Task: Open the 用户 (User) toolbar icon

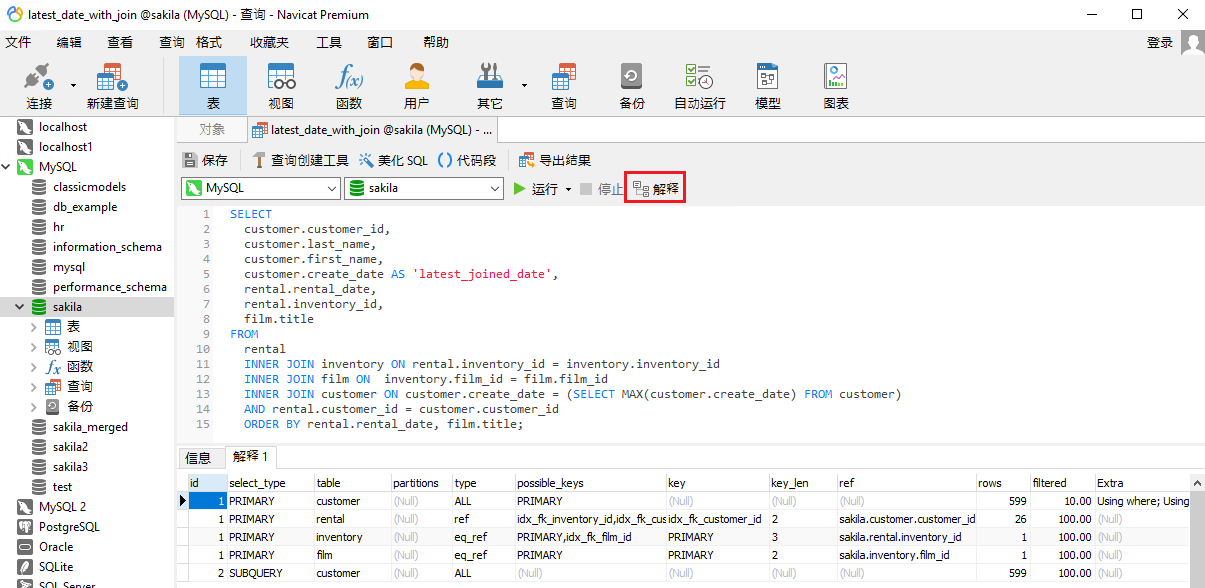Action: pyautogui.click(x=417, y=85)
